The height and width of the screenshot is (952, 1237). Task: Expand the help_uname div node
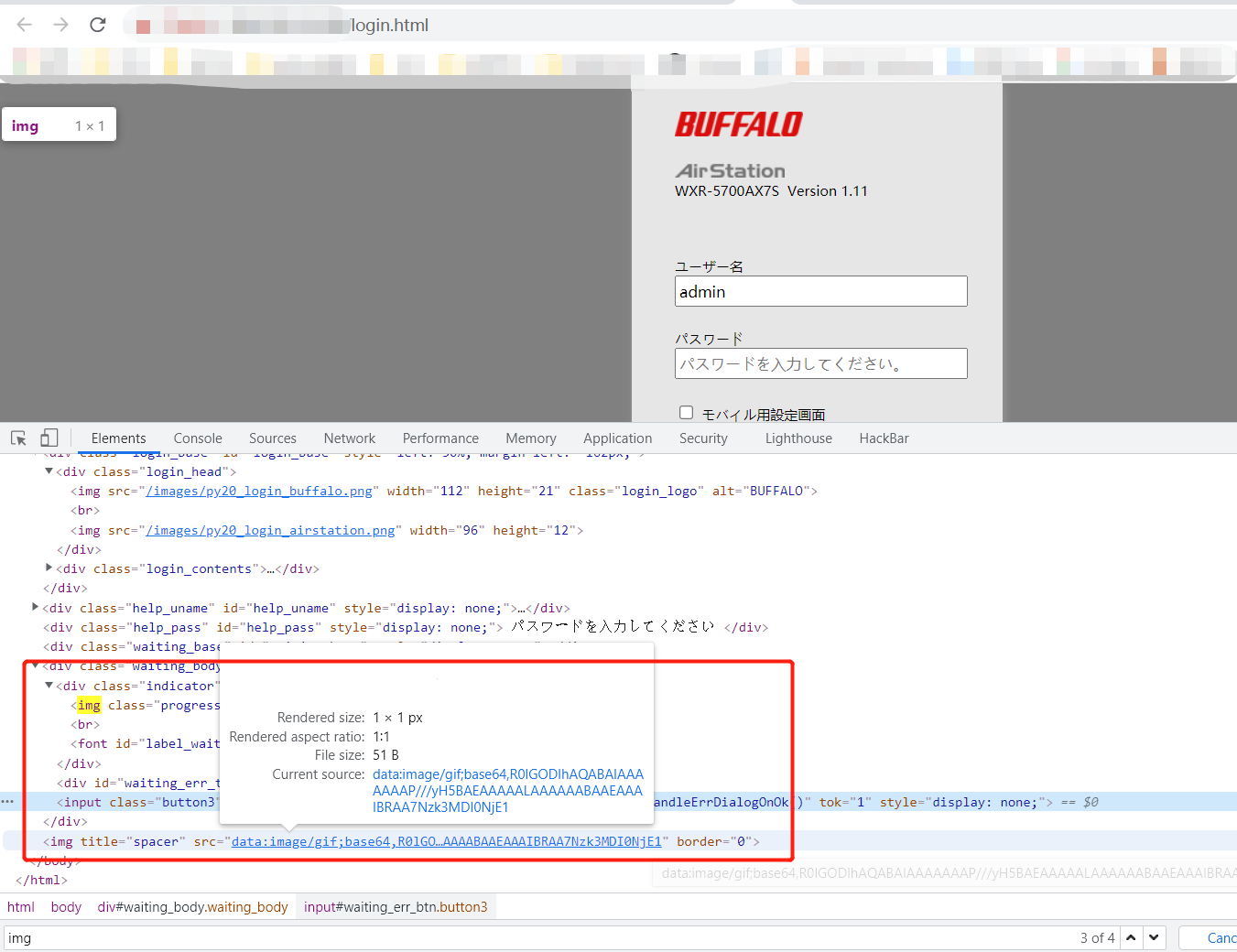(x=36, y=607)
